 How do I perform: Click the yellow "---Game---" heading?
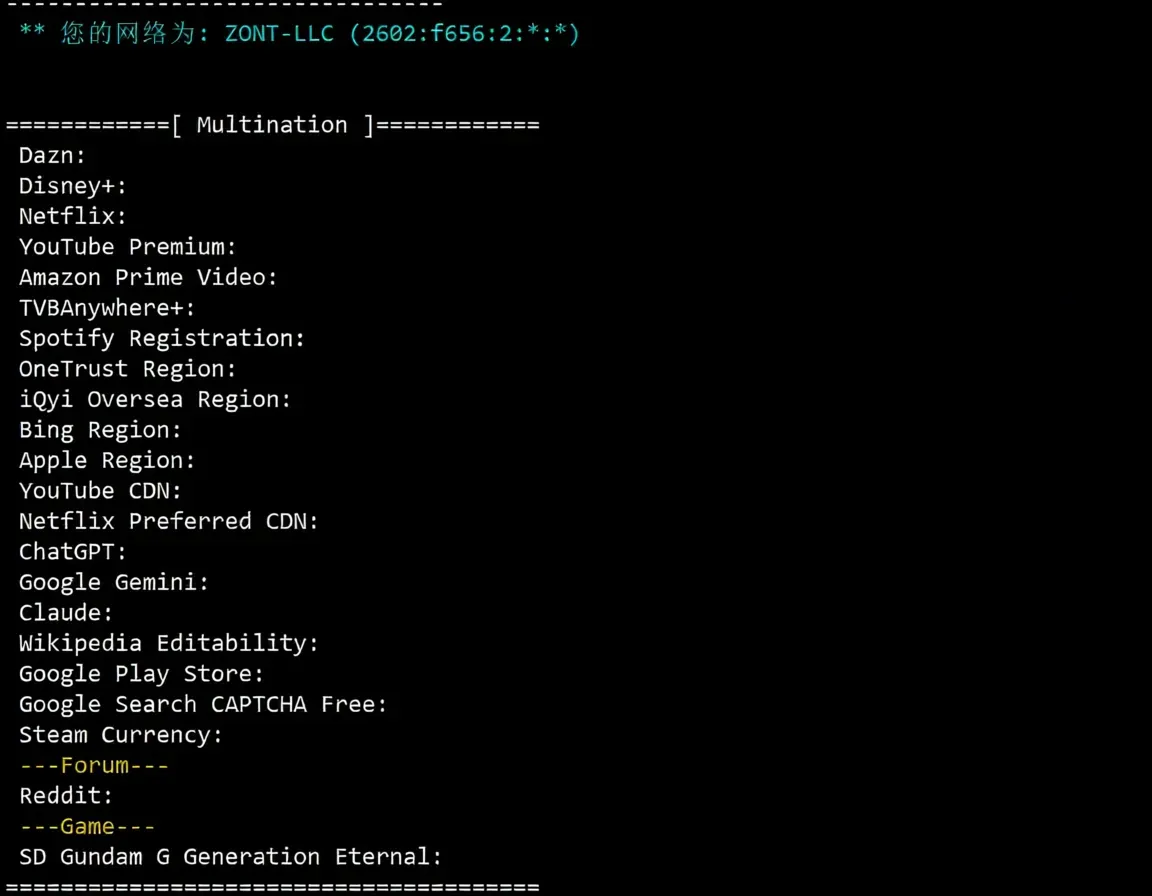(x=87, y=826)
